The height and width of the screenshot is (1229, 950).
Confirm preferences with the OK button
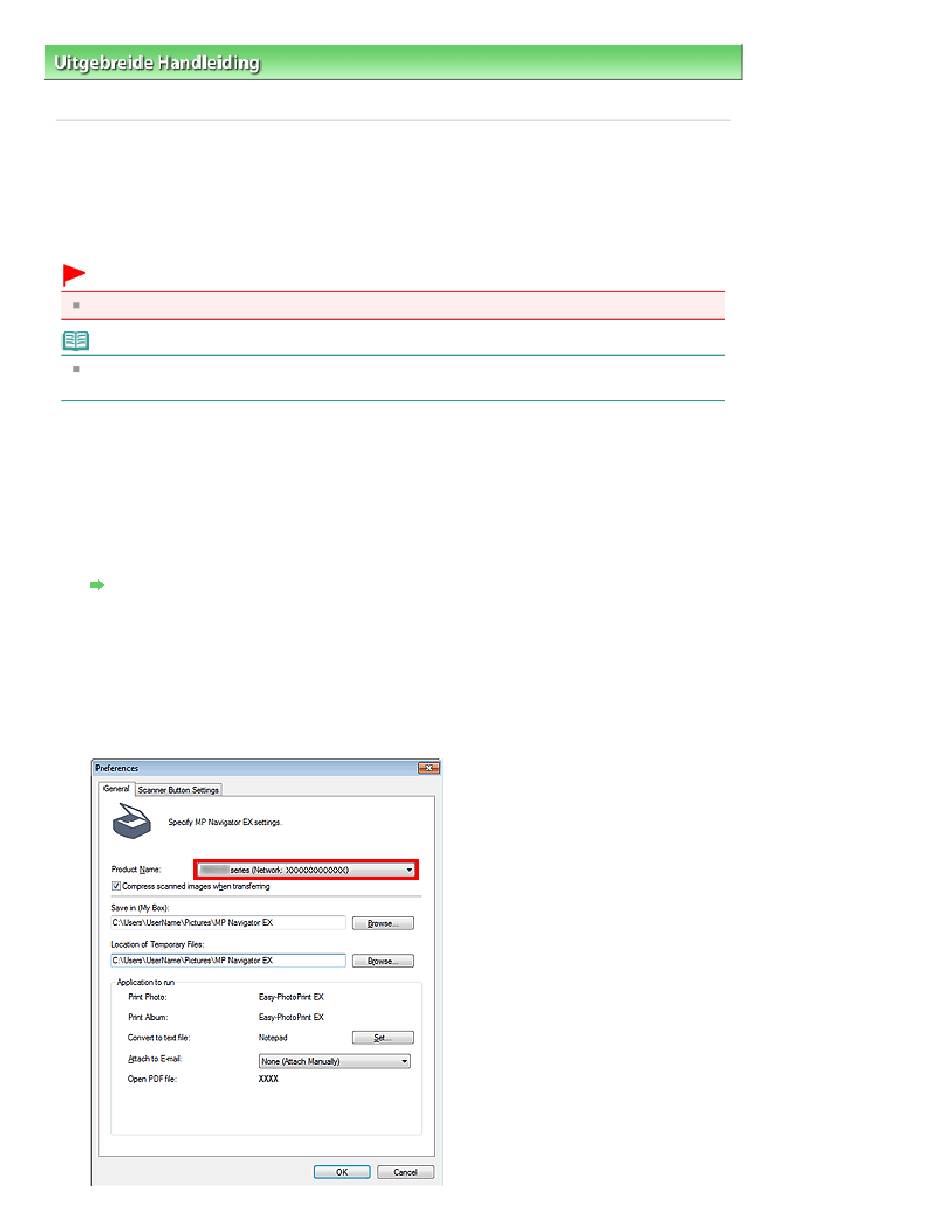[x=342, y=1172]
